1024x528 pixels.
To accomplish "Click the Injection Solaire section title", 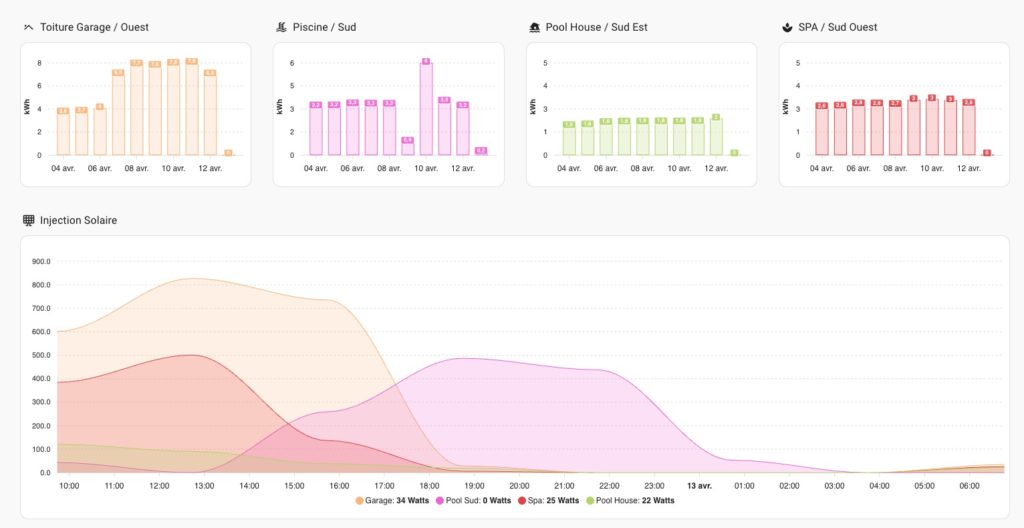I will [x=78, y=220].
